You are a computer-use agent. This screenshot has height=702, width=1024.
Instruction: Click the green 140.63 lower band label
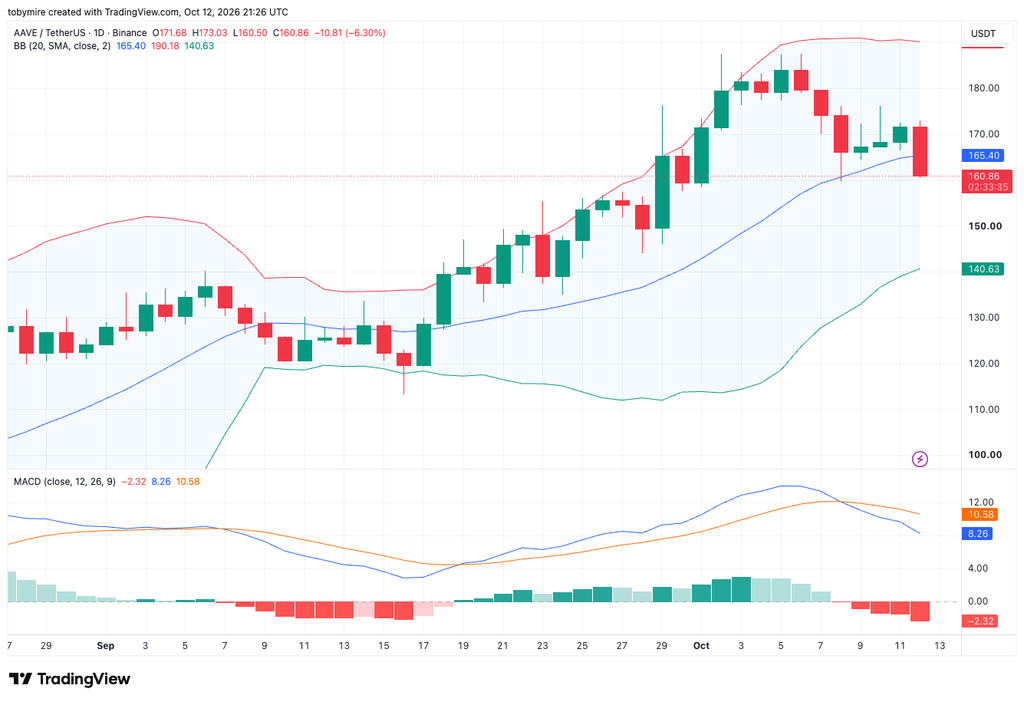(983, 269)
